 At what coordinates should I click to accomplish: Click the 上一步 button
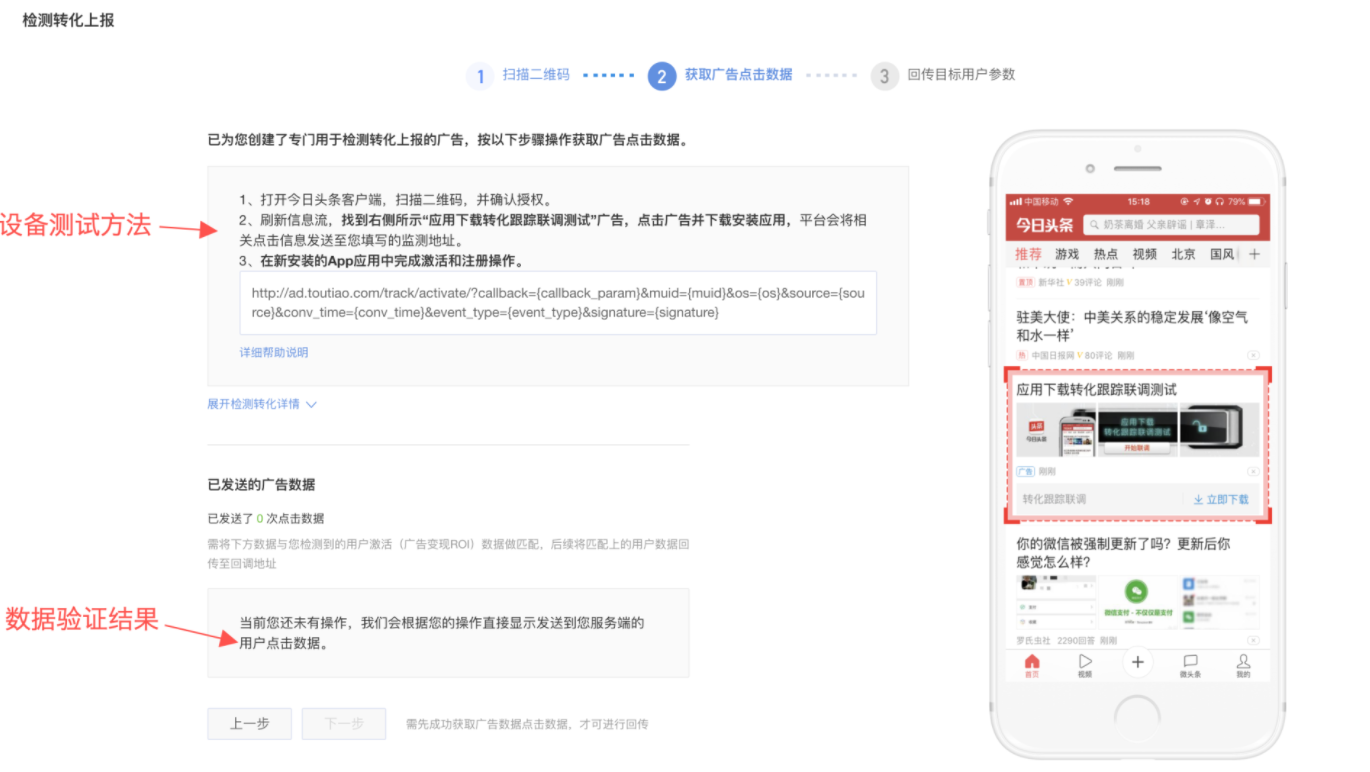point(249,724)
